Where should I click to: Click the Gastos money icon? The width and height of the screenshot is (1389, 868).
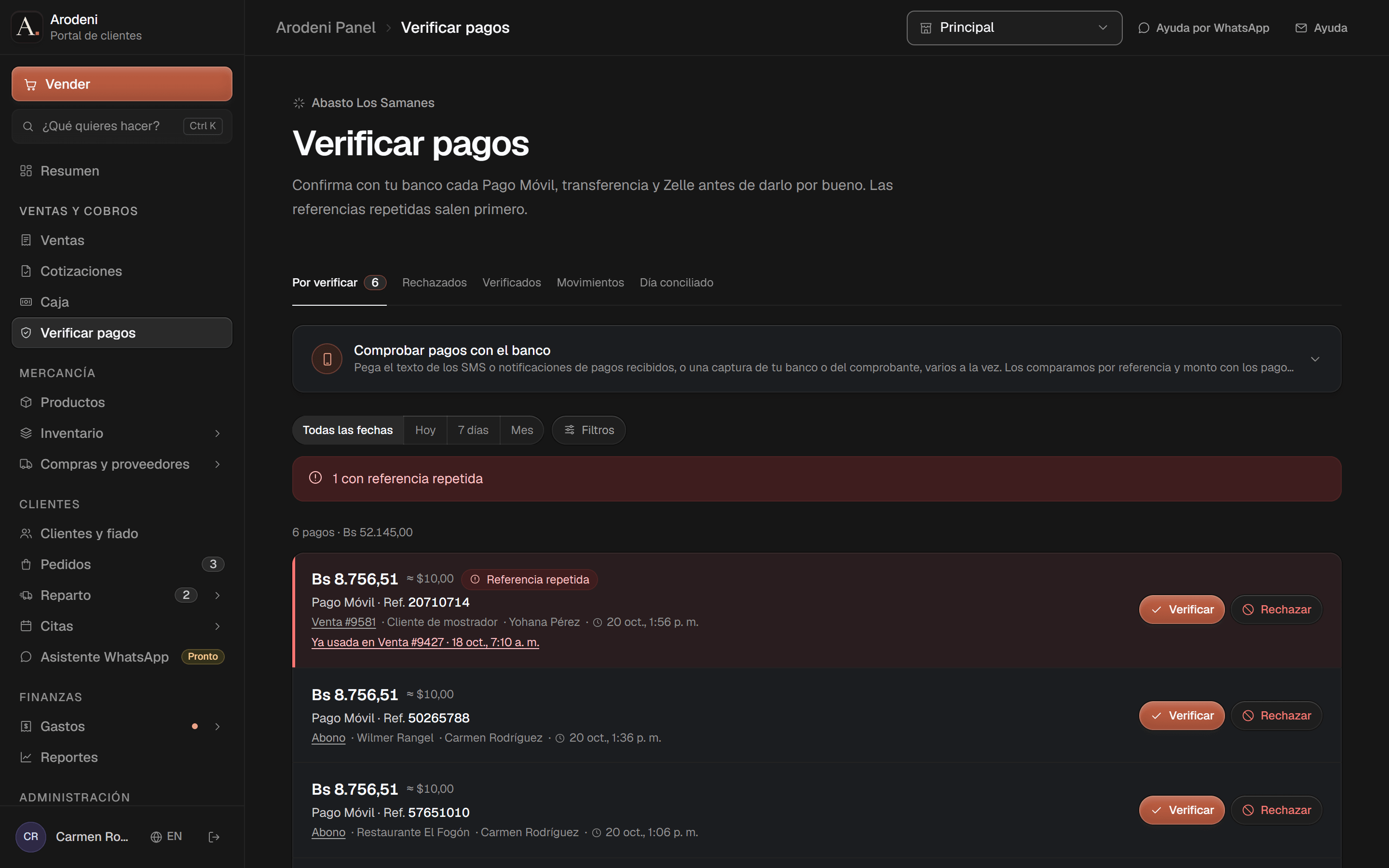coord(26,727)
